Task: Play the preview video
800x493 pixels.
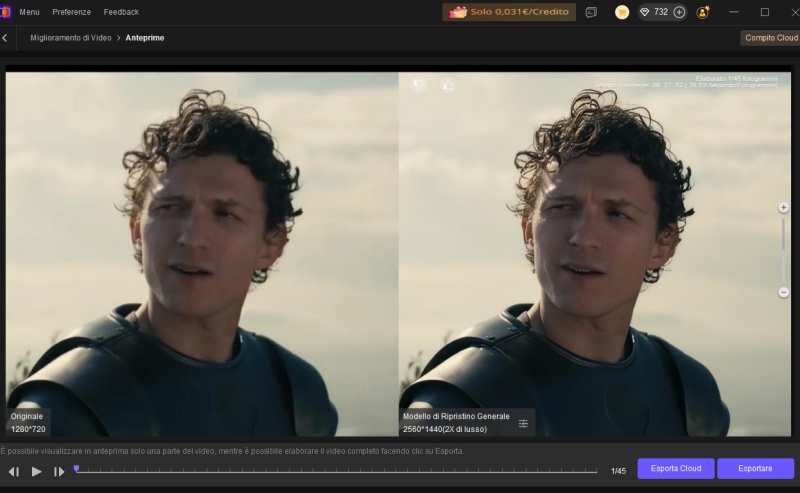Action: click(36, 472)
